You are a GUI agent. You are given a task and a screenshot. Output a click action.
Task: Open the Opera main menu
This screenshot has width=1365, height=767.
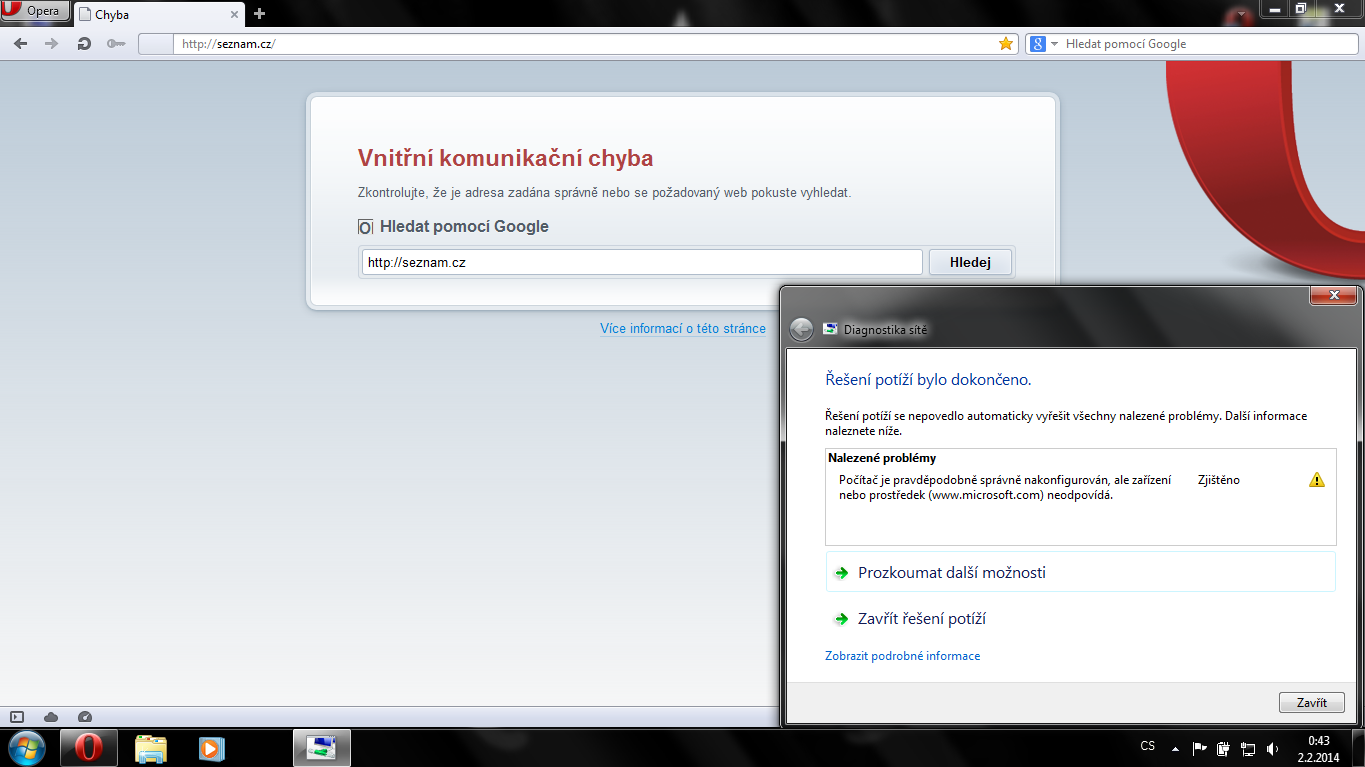pos(34,11)
